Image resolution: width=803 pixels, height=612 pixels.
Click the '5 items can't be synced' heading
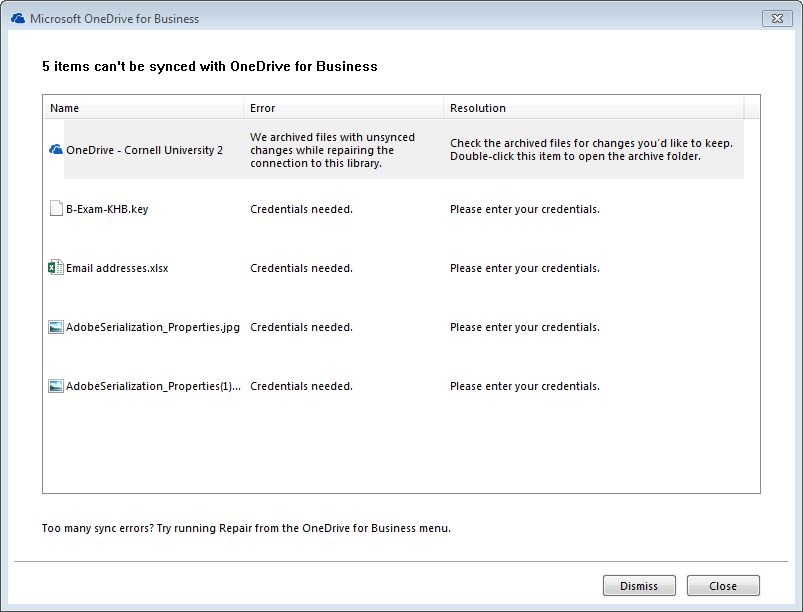click(210, 66)
